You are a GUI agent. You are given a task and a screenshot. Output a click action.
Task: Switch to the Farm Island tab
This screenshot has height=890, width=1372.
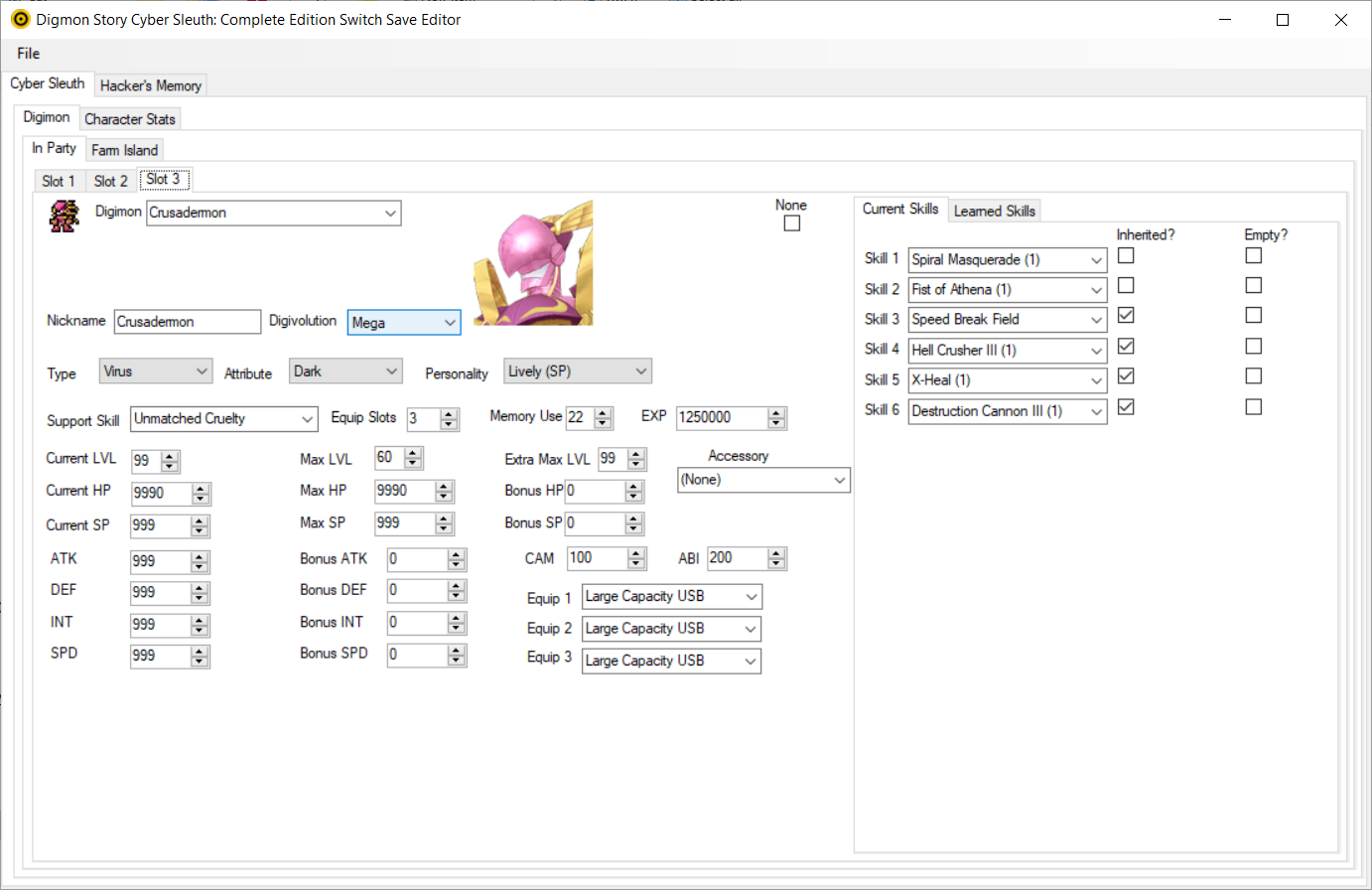coord(124,150)
